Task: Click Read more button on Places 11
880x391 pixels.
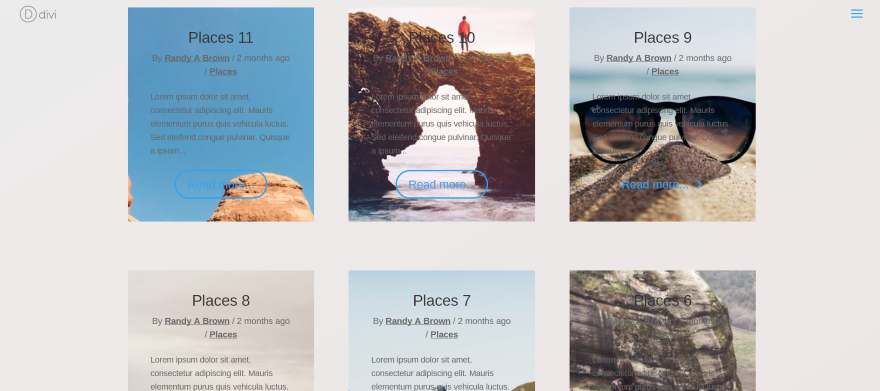Action: pos(221,185)
